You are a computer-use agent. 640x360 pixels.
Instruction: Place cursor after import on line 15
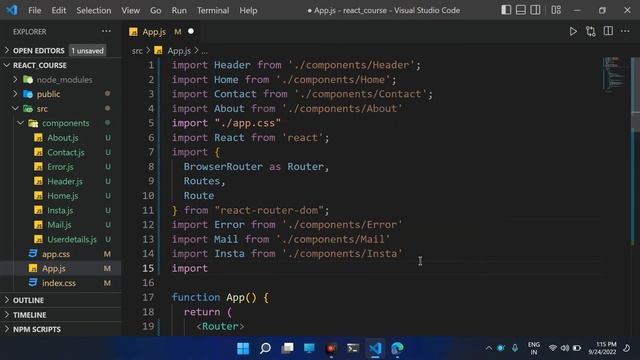pyautogui.click(x=208, y=268)
